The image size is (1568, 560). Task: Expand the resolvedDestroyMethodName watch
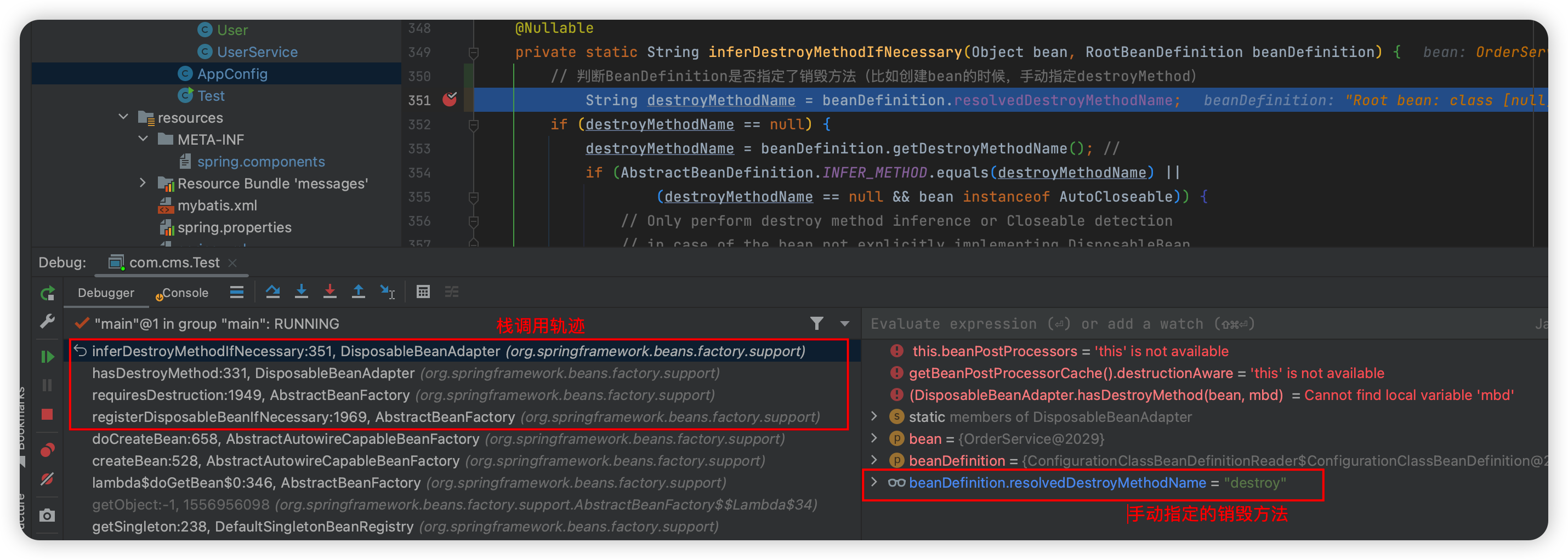click(874, 482)
